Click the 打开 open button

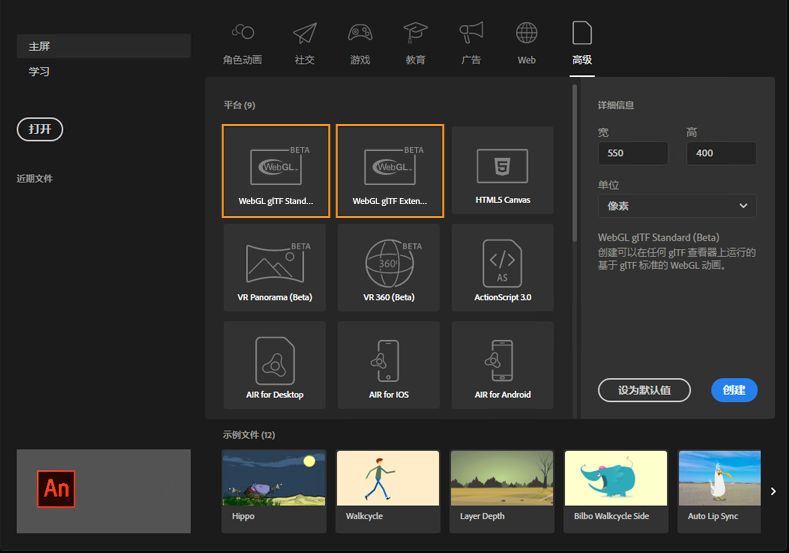40,129
